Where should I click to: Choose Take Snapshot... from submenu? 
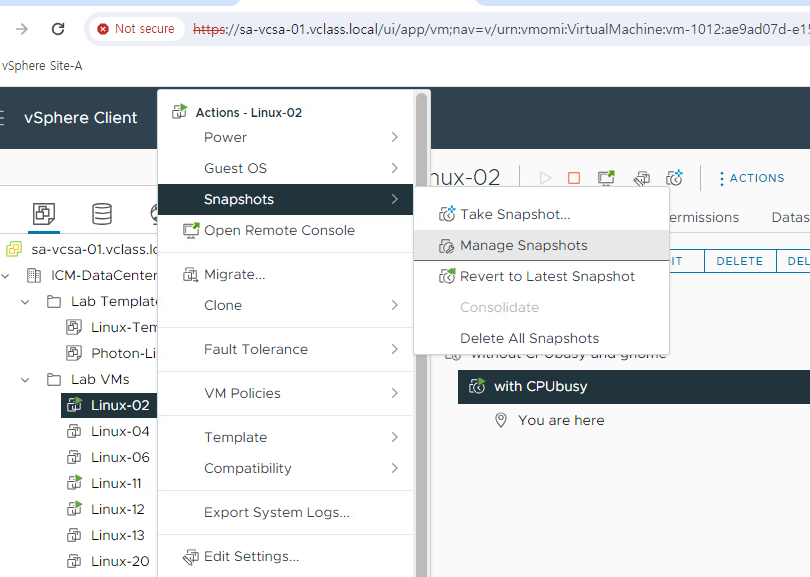pos(541,214)
